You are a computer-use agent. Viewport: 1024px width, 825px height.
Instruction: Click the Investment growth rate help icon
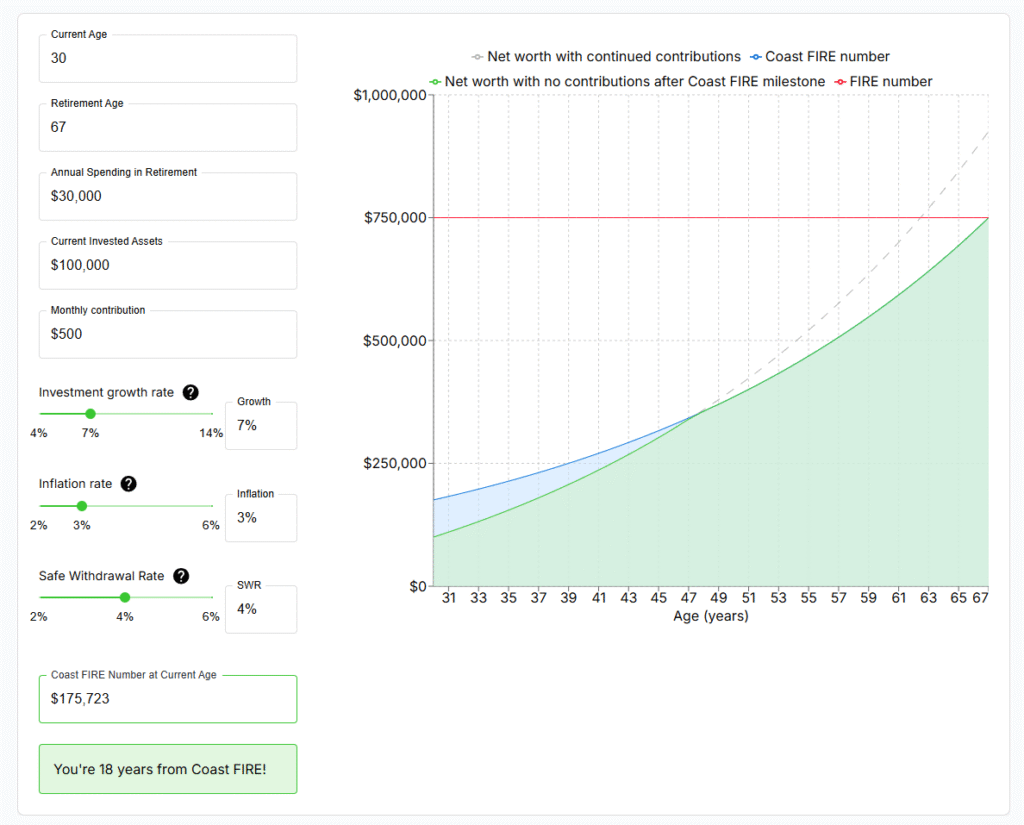[x=190, y=393]
